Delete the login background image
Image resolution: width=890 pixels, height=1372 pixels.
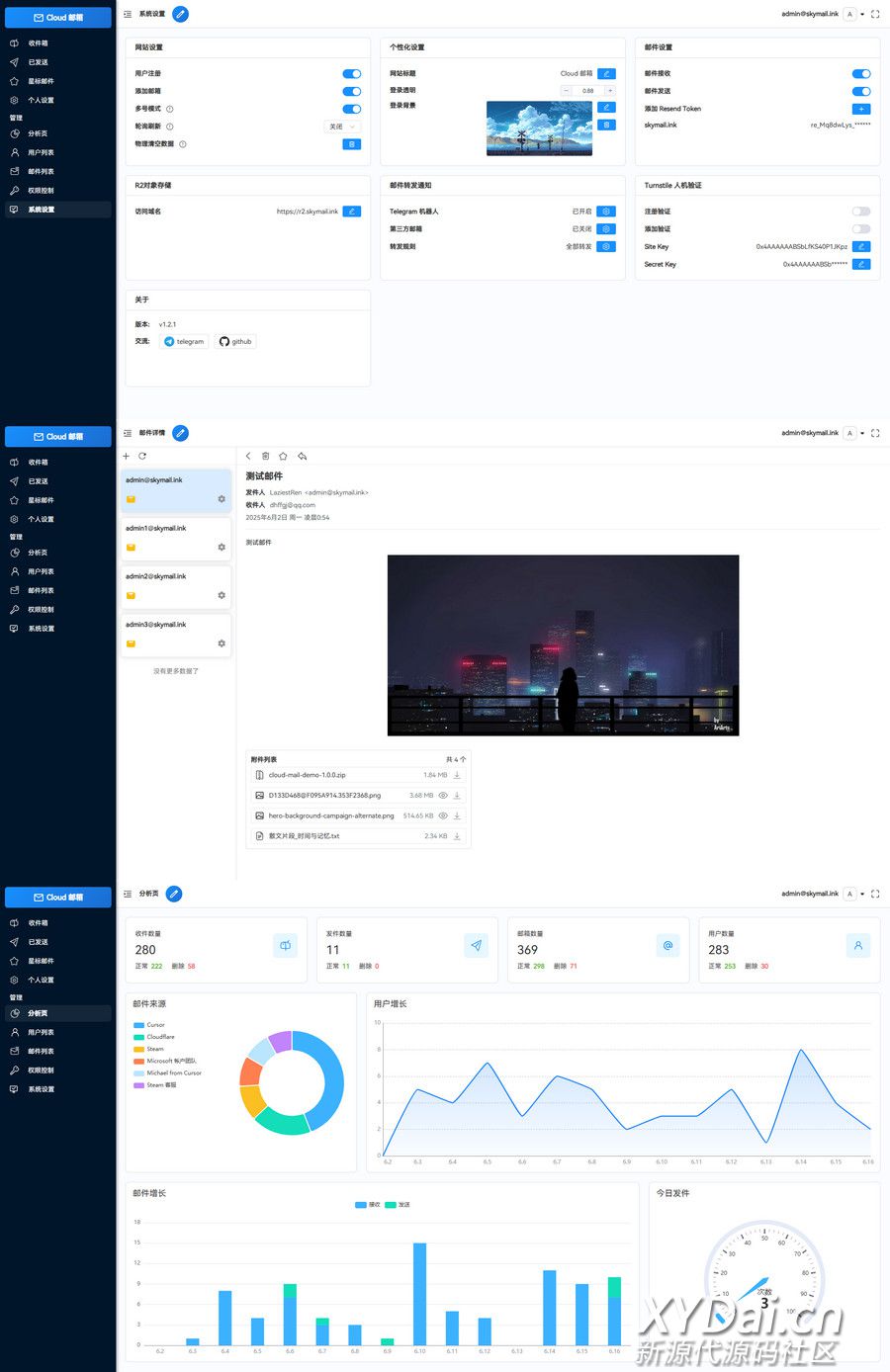pos(606,125)
